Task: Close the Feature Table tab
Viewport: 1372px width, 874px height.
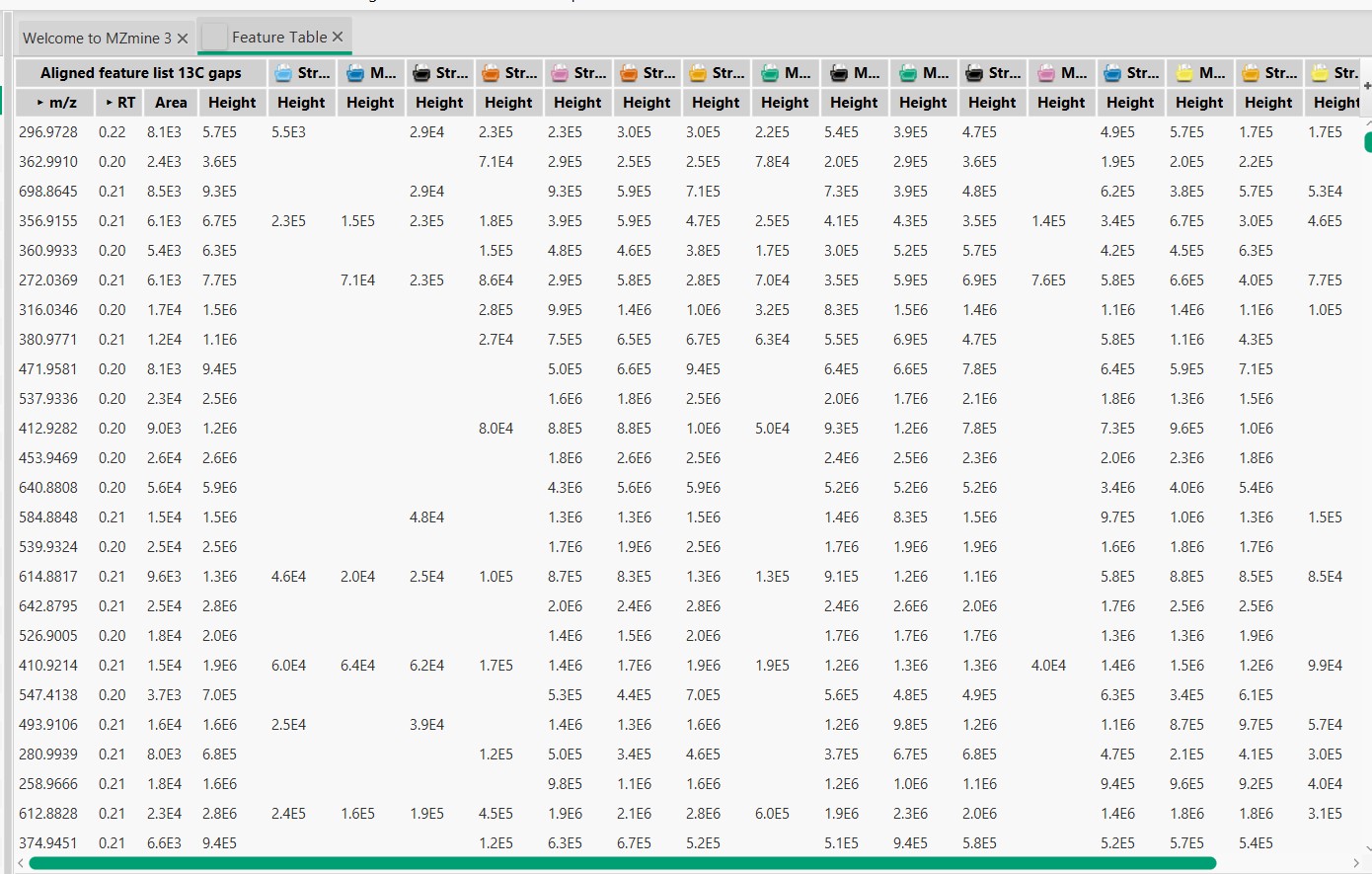Action: [338, 37]
